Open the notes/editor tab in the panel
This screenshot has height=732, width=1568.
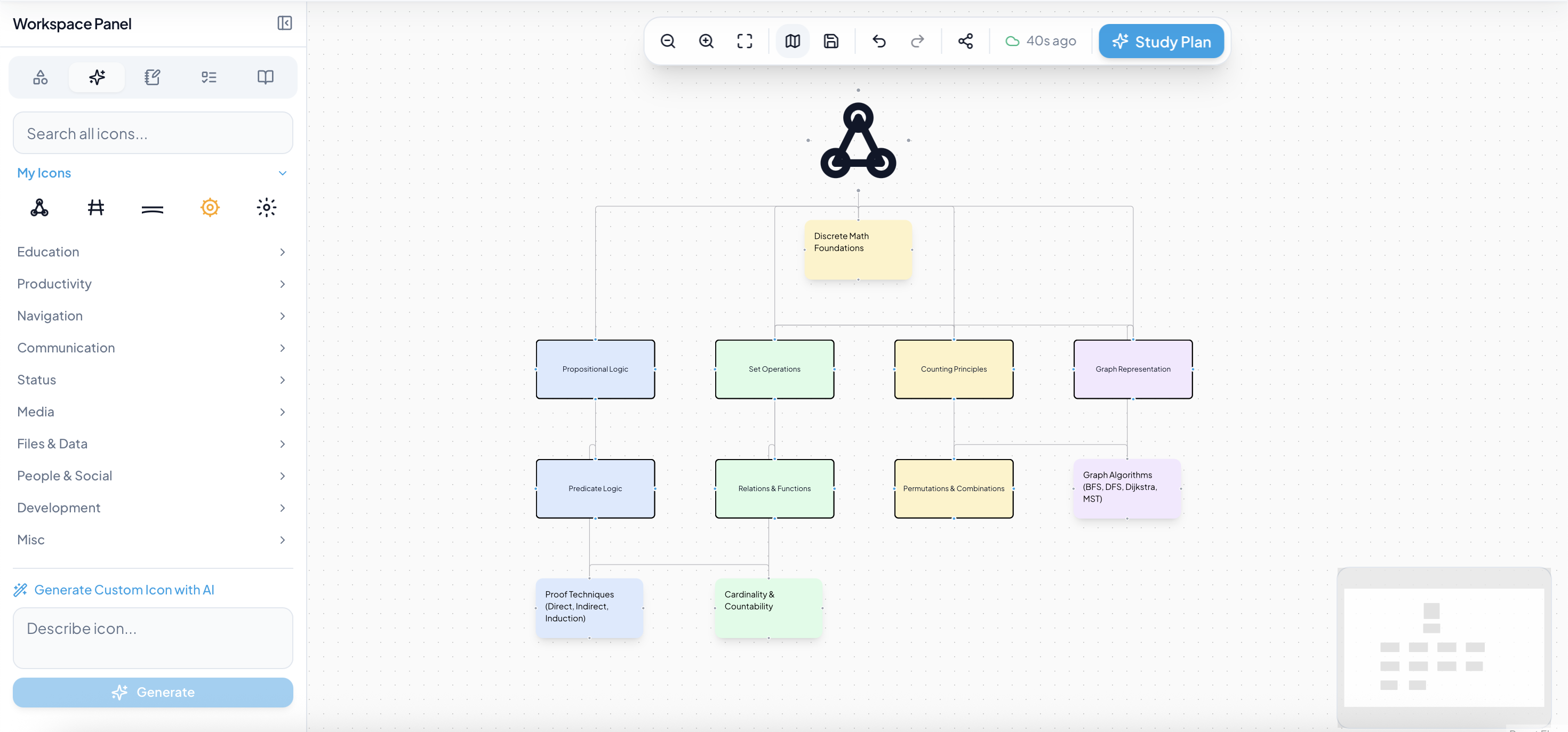click(x=152, y=77)
